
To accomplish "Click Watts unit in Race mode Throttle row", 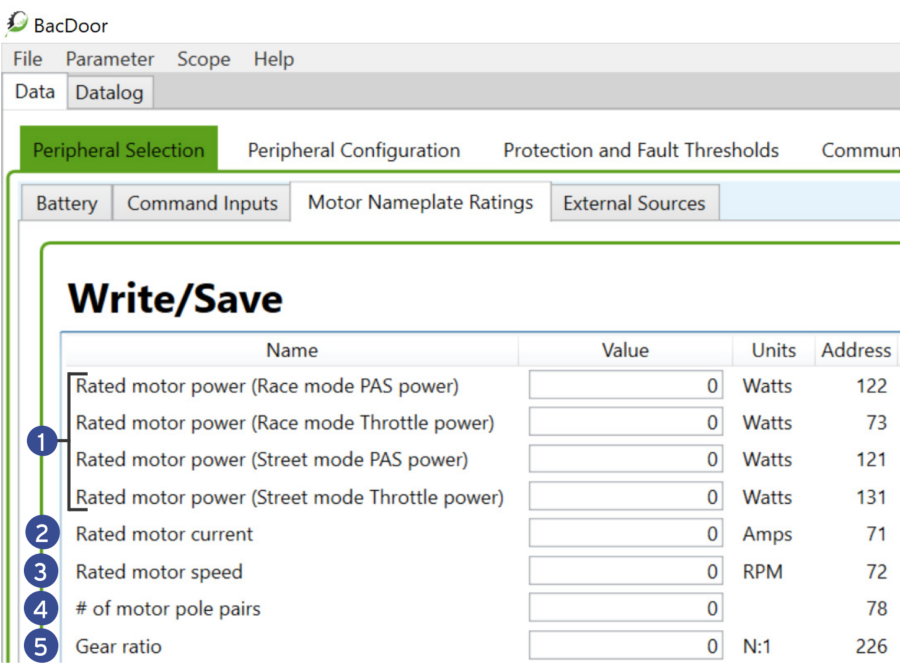I will point(767,423).
